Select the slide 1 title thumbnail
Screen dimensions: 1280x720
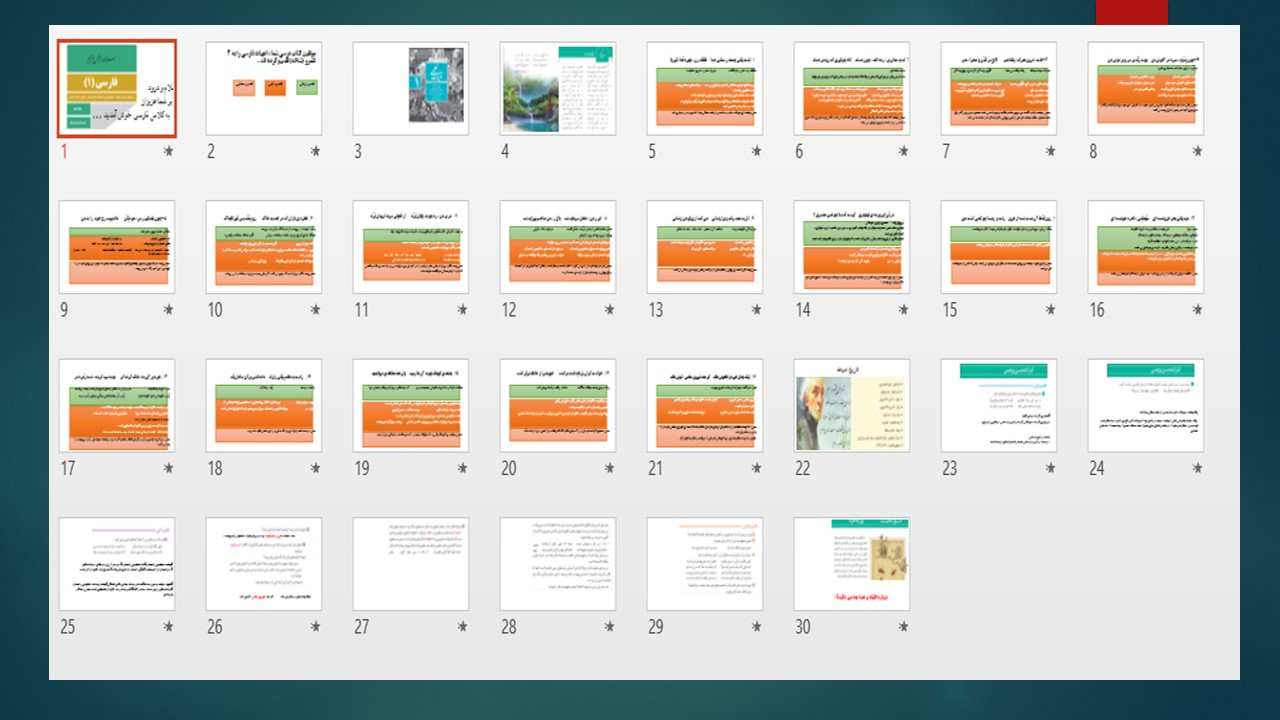point(117,88)
